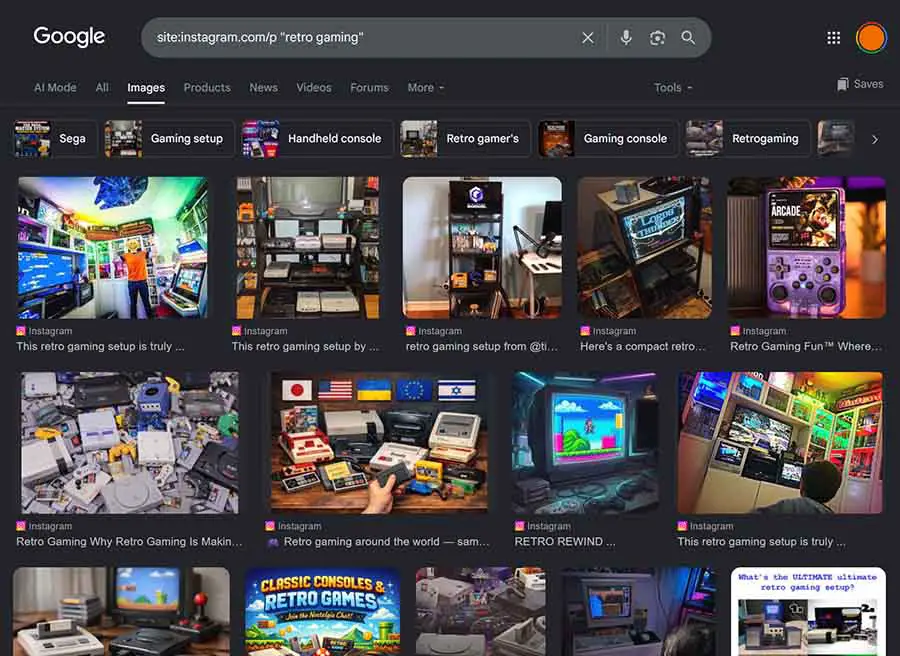This screenshot has height=656, width=900.
Task: Click Instagram source above 'This retro gaming setup by'
Action: [259, 331]
